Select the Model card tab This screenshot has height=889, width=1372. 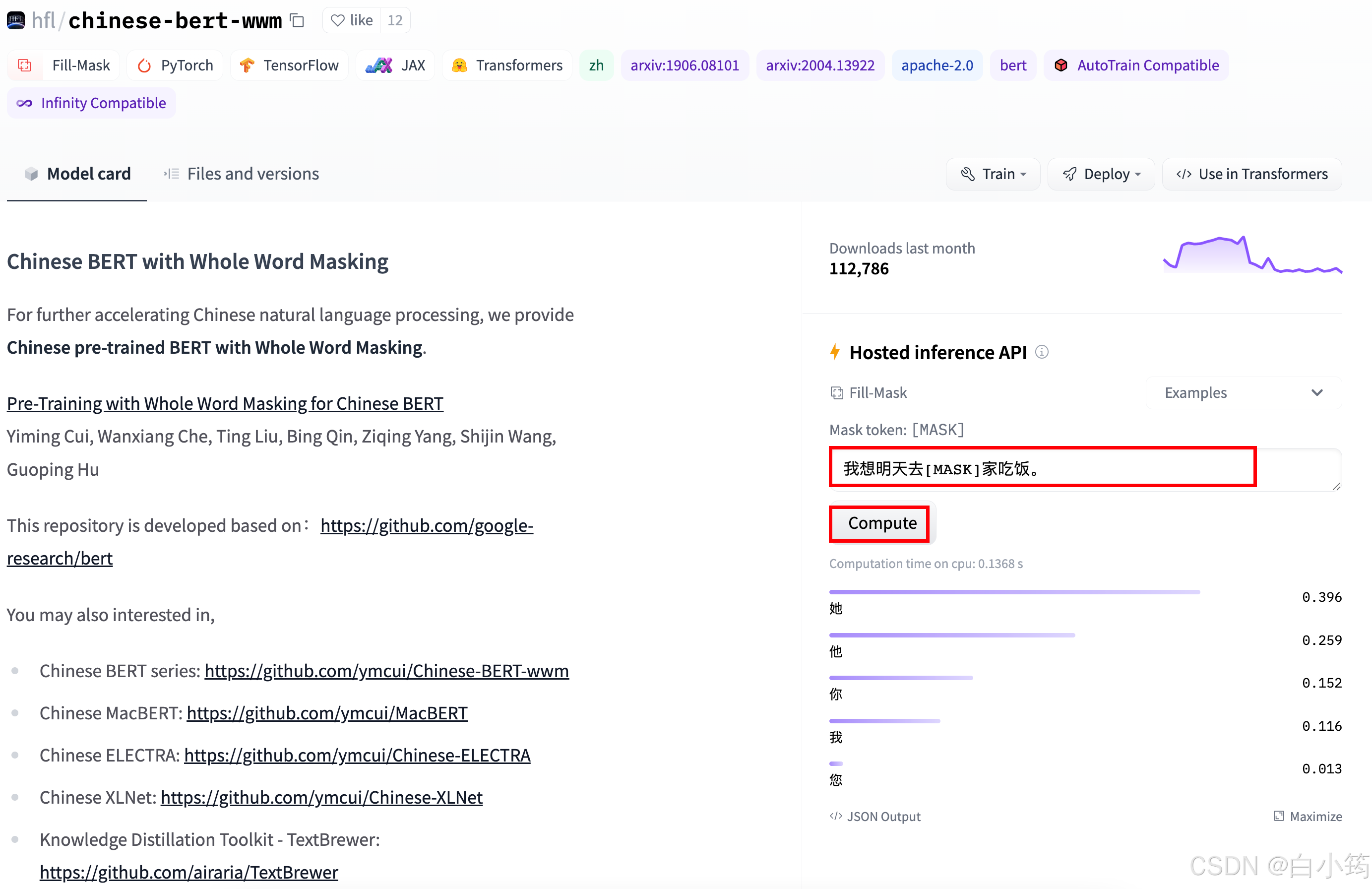point(77,174)
